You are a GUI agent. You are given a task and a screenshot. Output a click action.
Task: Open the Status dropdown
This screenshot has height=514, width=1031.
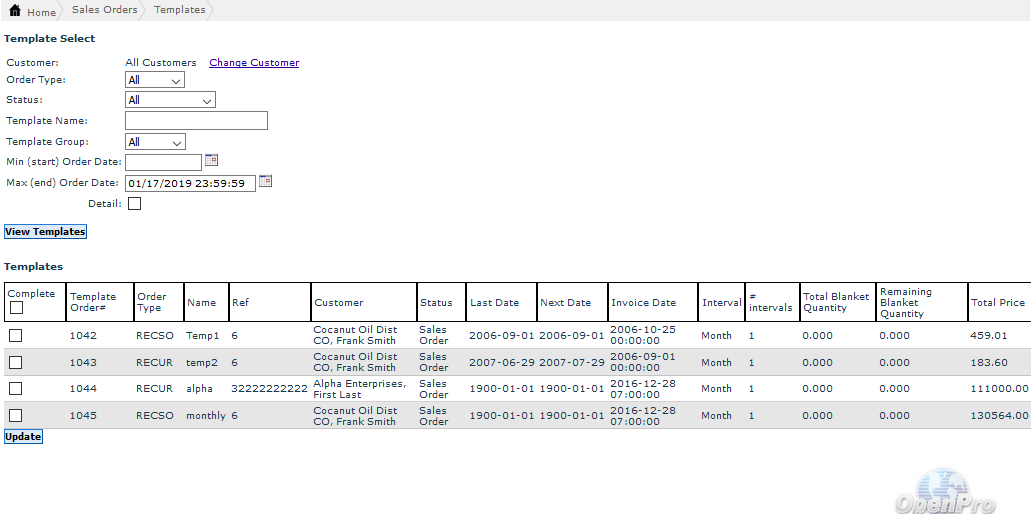coord(170,100)
